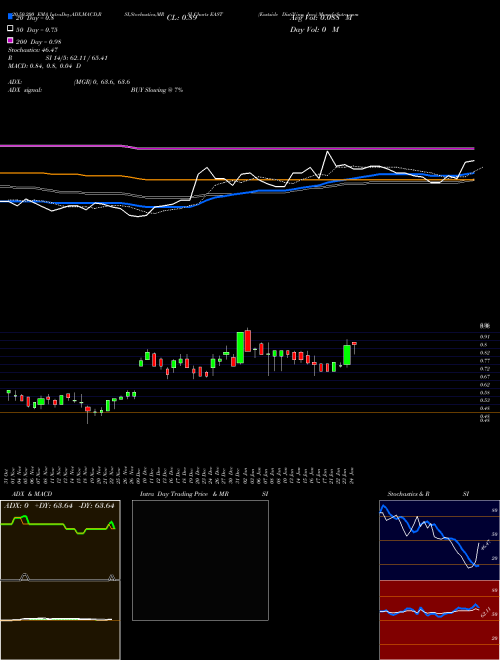The image size is (500, 660).
Task: Click the 'Stochastics & R SI' panel title
Action: coord(428,494)
